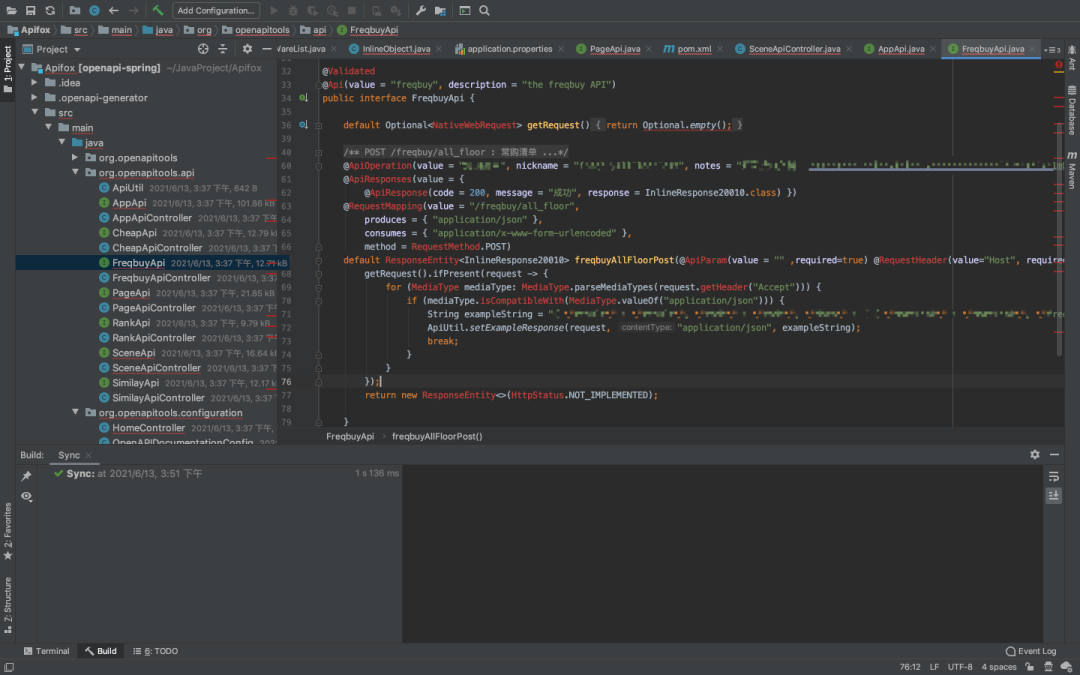
Task: Open the Terminal tool window tab
Action: (x=45, y=651)
